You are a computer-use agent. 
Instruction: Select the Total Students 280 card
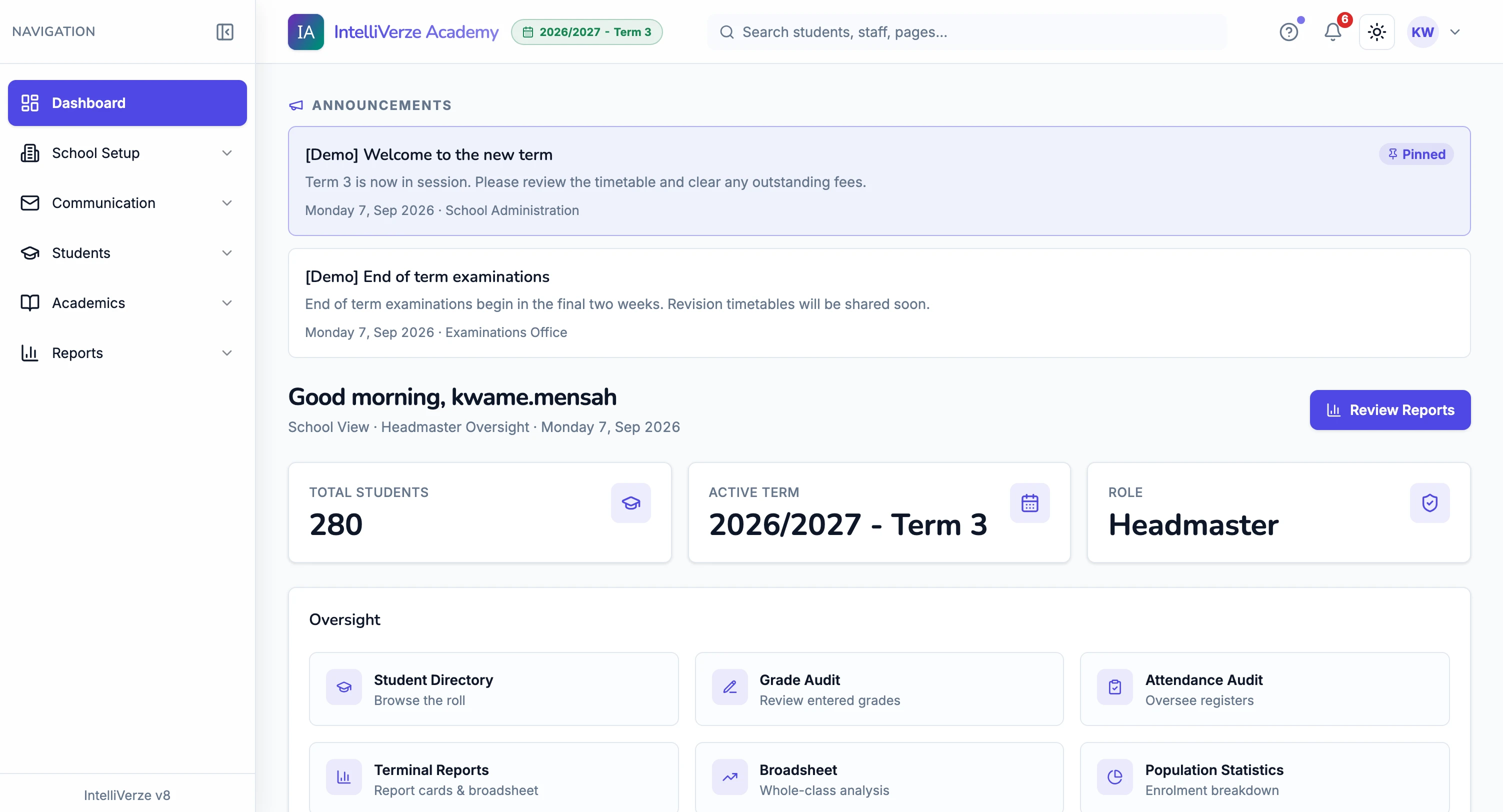pyautogui.click(x=479, y=513)
